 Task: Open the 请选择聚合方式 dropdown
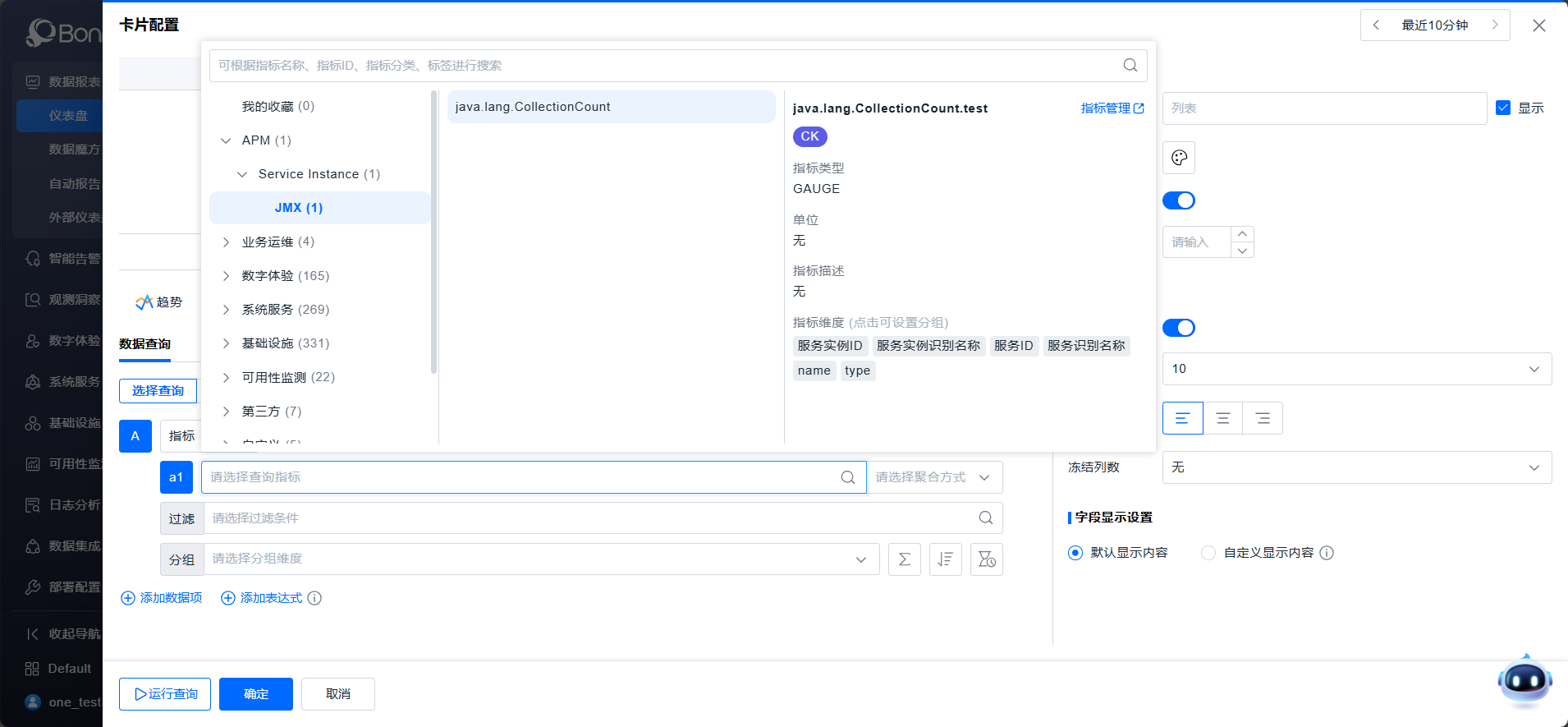[x=933, y=477]
